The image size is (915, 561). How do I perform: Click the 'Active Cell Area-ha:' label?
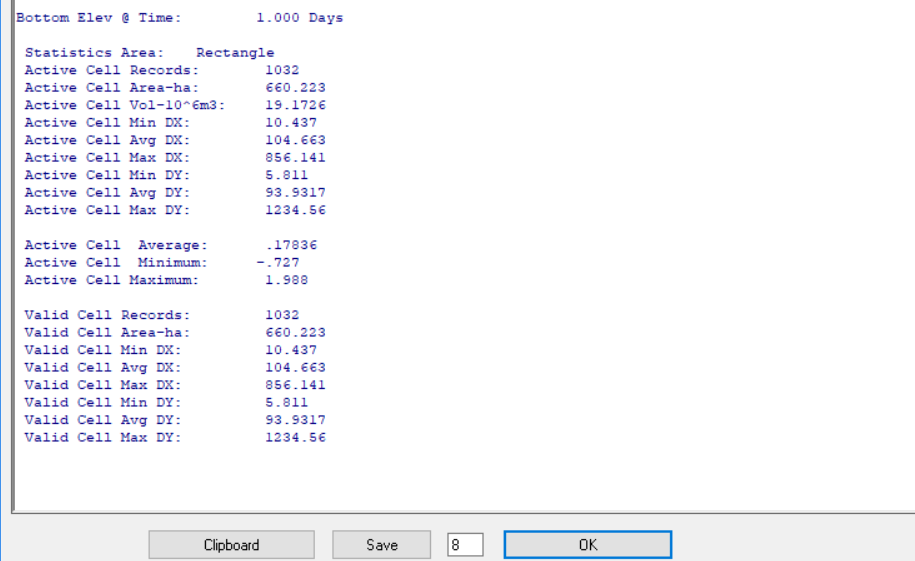[x=112, y=88]
